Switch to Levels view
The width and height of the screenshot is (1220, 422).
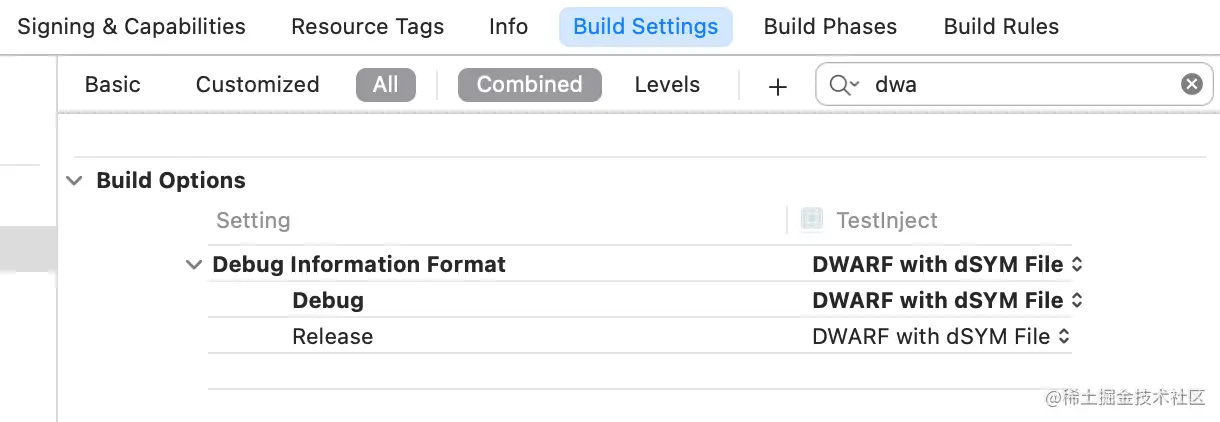point(667,85)
